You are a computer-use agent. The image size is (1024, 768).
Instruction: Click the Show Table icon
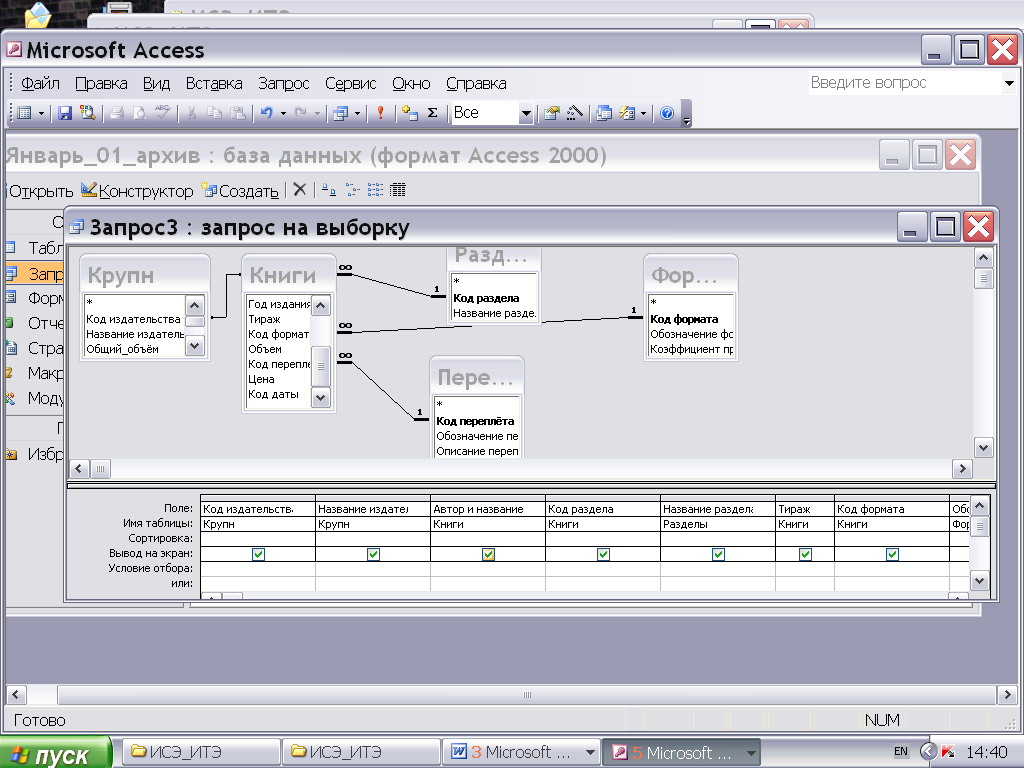(x=409, y=113)
